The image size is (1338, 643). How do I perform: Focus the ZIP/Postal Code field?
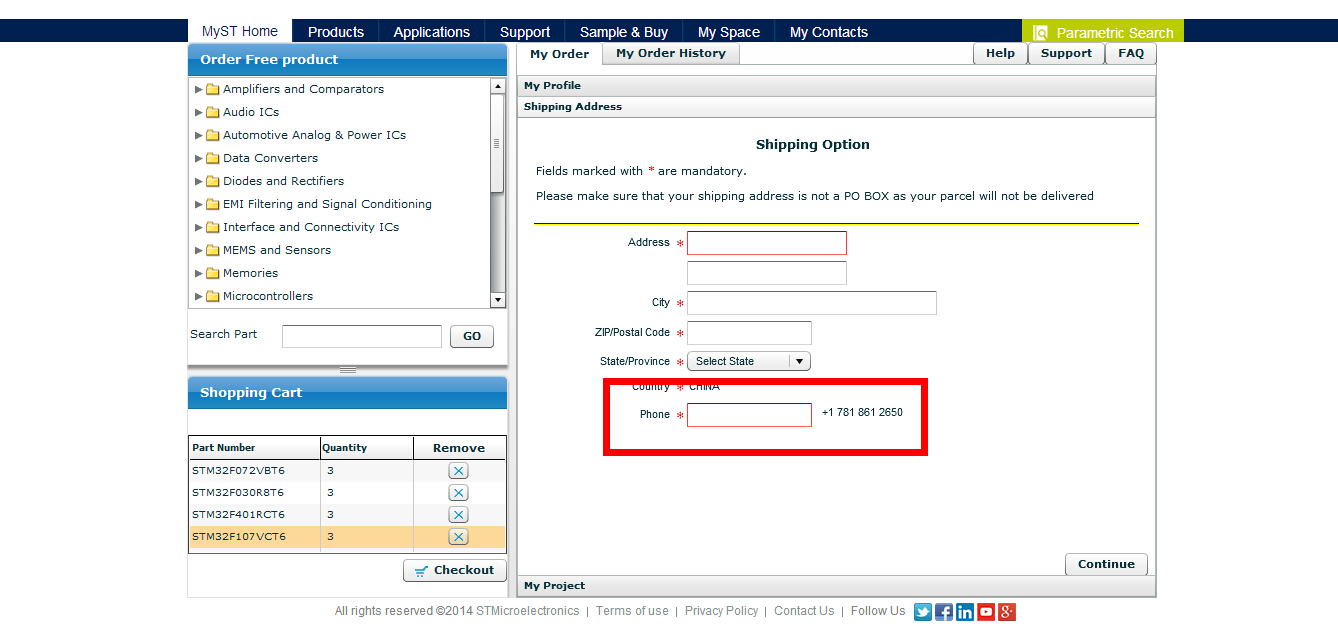[x=749, y=333]
